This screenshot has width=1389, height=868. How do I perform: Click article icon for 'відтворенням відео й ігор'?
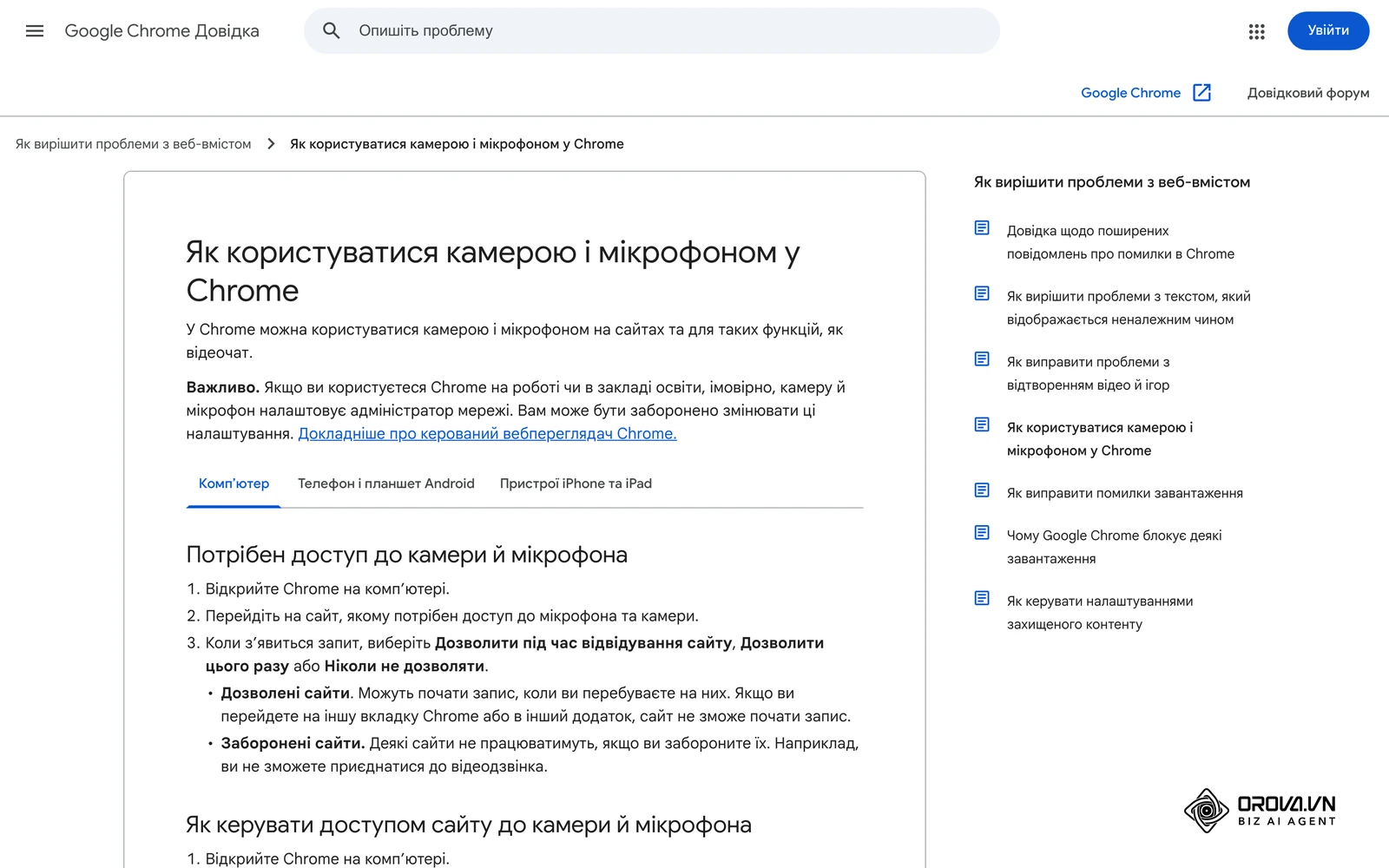982,359
